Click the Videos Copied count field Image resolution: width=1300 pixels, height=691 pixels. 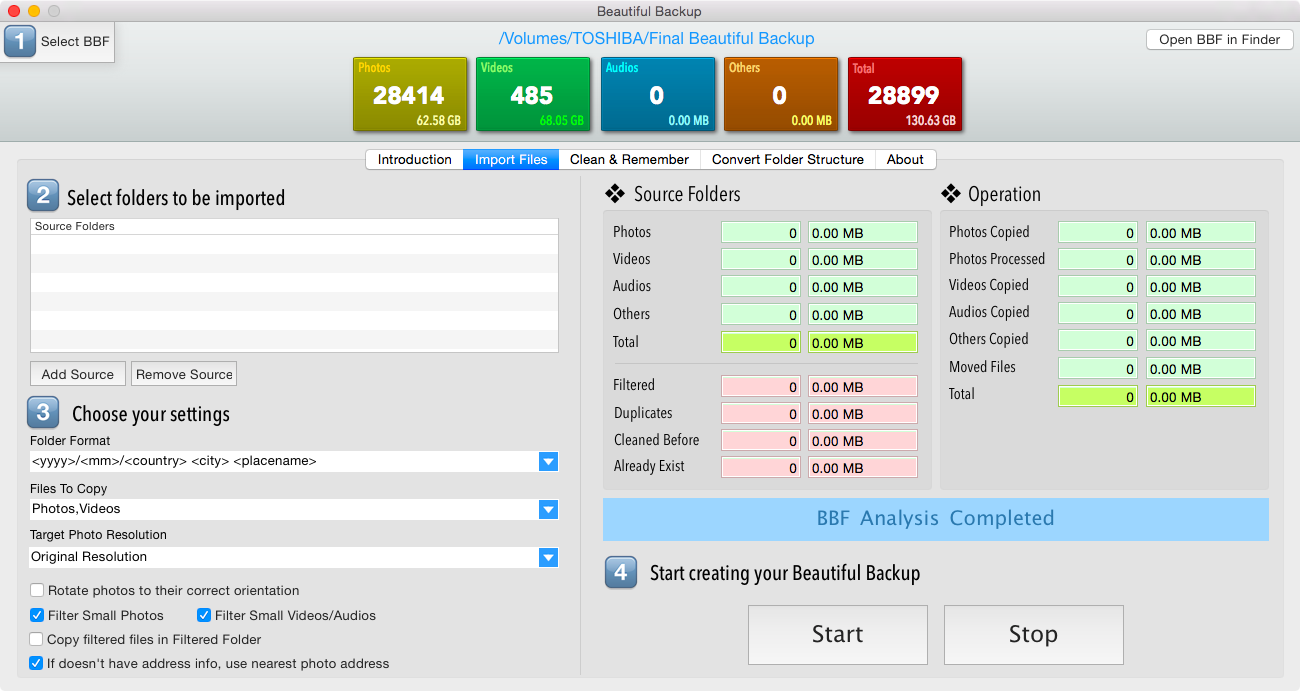pyautogui.click(x=1098, y=287)
